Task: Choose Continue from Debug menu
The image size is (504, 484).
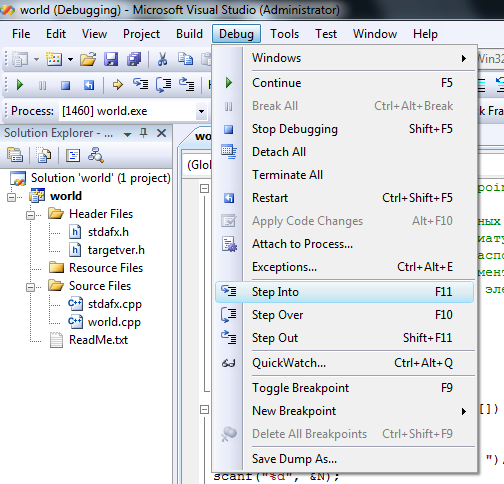Action: pos(344,83)
